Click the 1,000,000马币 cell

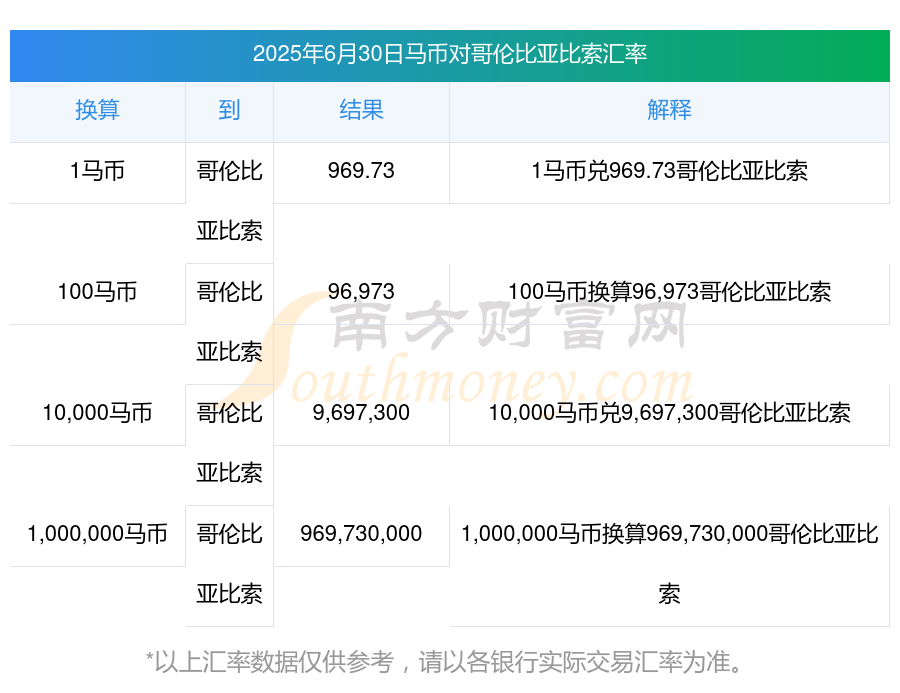[98, 534]
